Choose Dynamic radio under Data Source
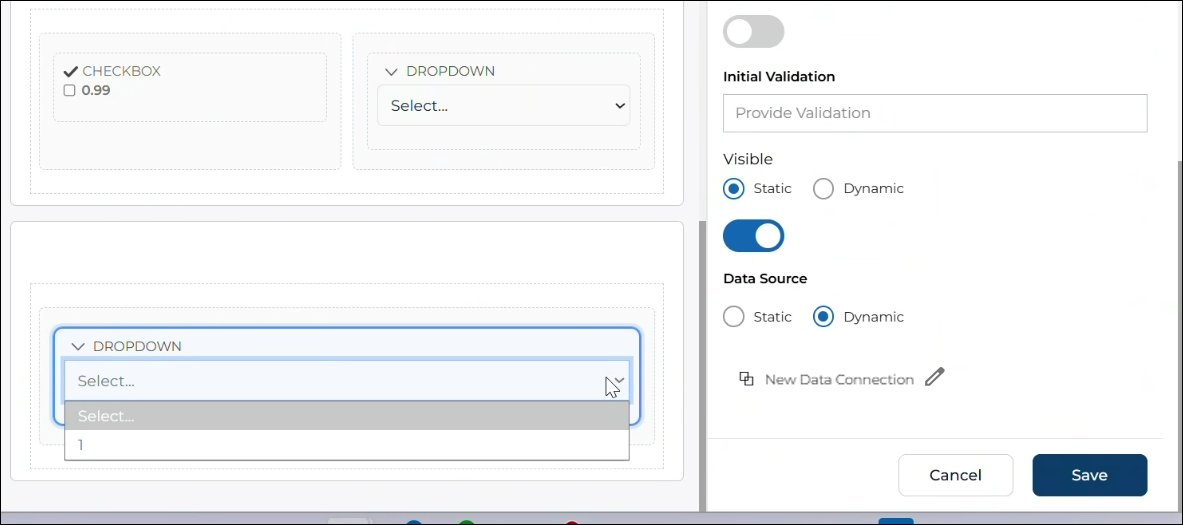The image size is (1183, 525). (x=823, y=317)
